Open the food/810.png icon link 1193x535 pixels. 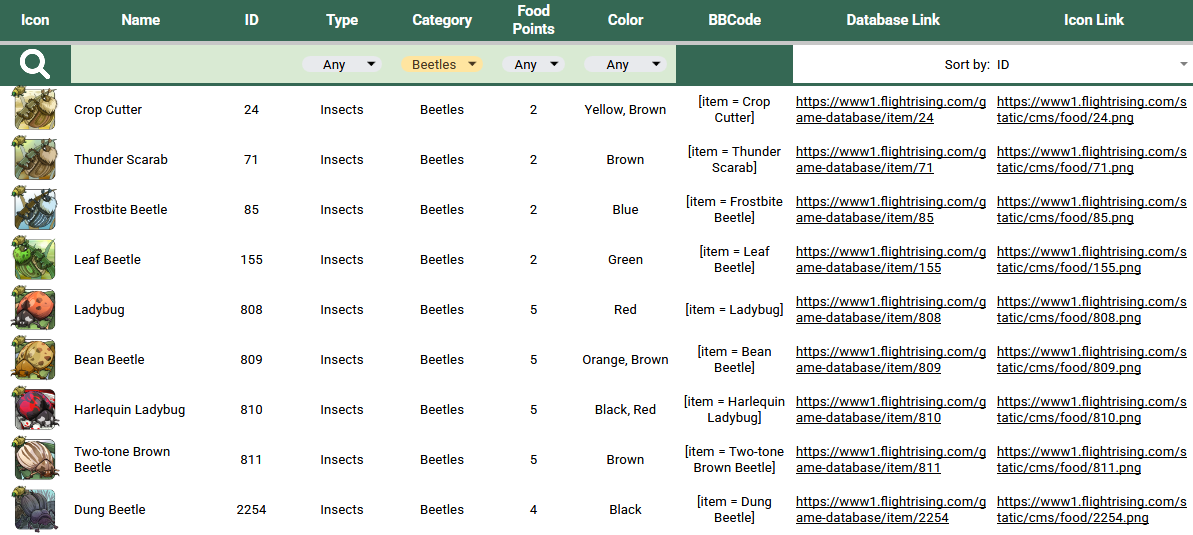click(x=1091, y=409)
